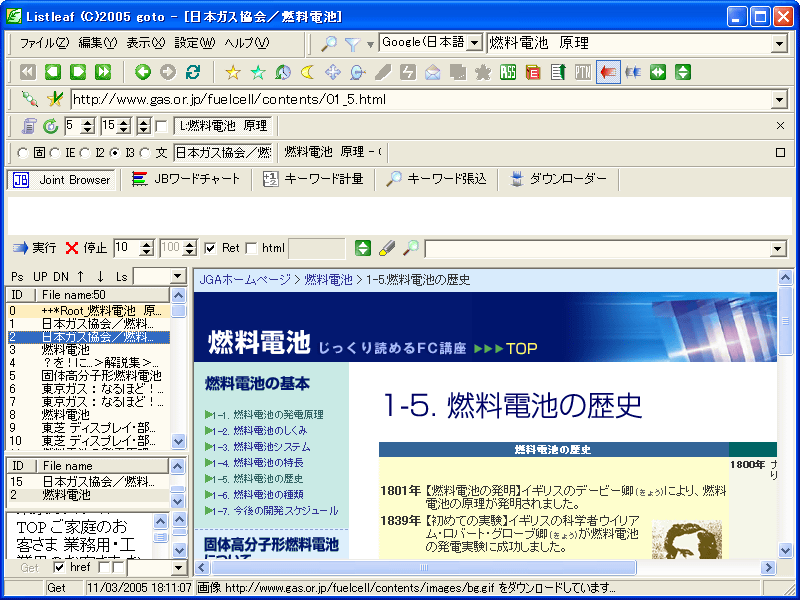Select list row 5 固体高分子形燃料電池

click(88, 376)
